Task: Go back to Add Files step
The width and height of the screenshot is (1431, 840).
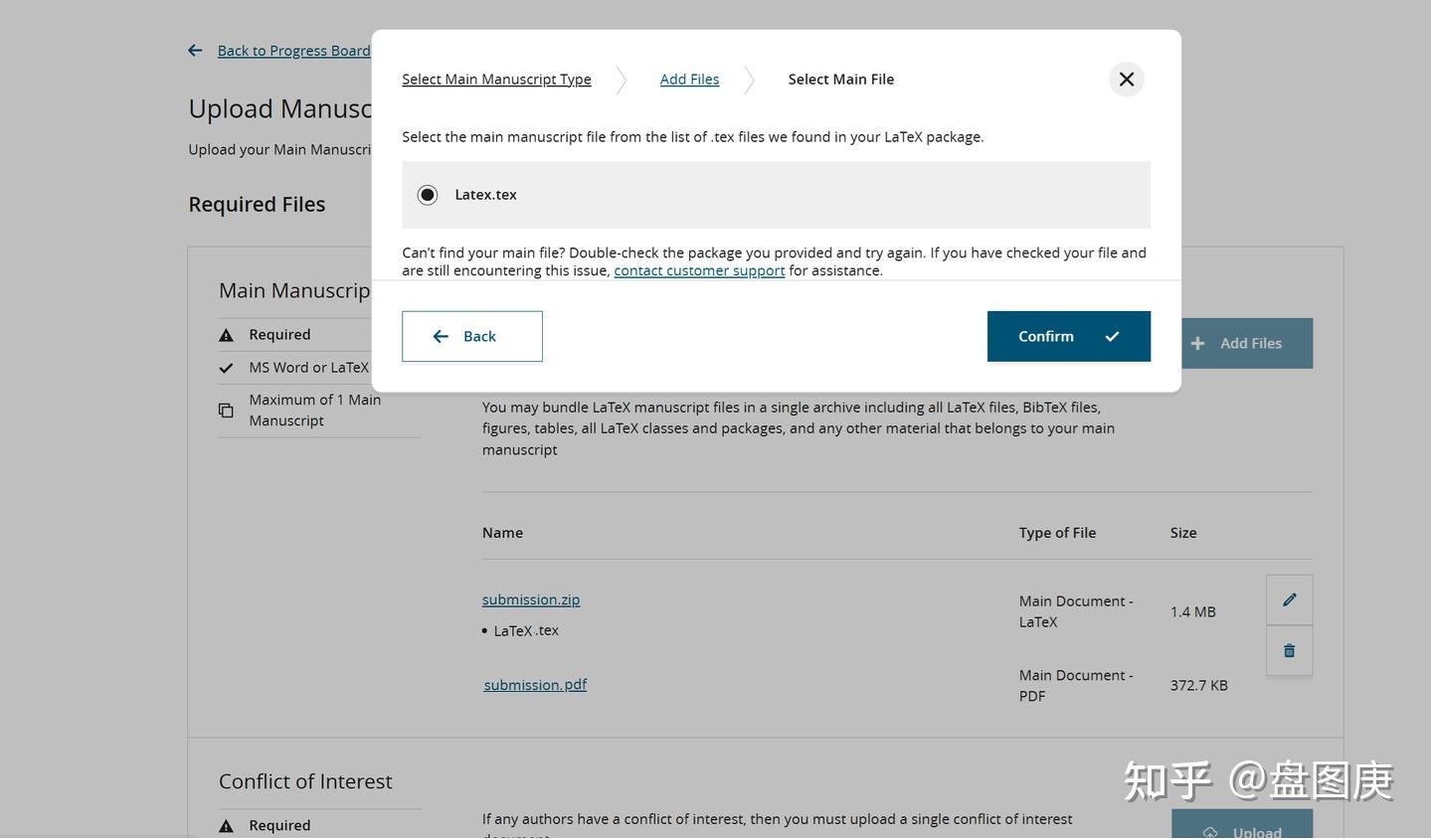Action: [689, 80]
